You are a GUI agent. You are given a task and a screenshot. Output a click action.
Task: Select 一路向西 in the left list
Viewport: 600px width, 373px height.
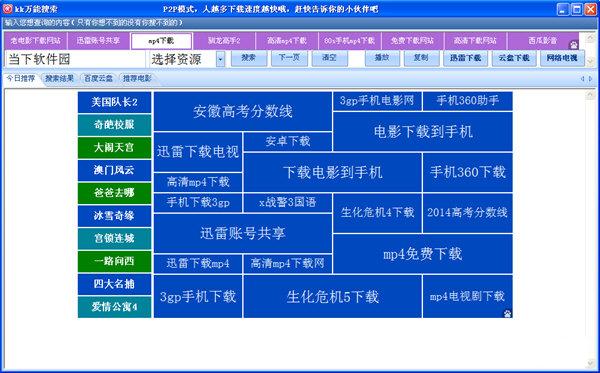coord(114,261)
